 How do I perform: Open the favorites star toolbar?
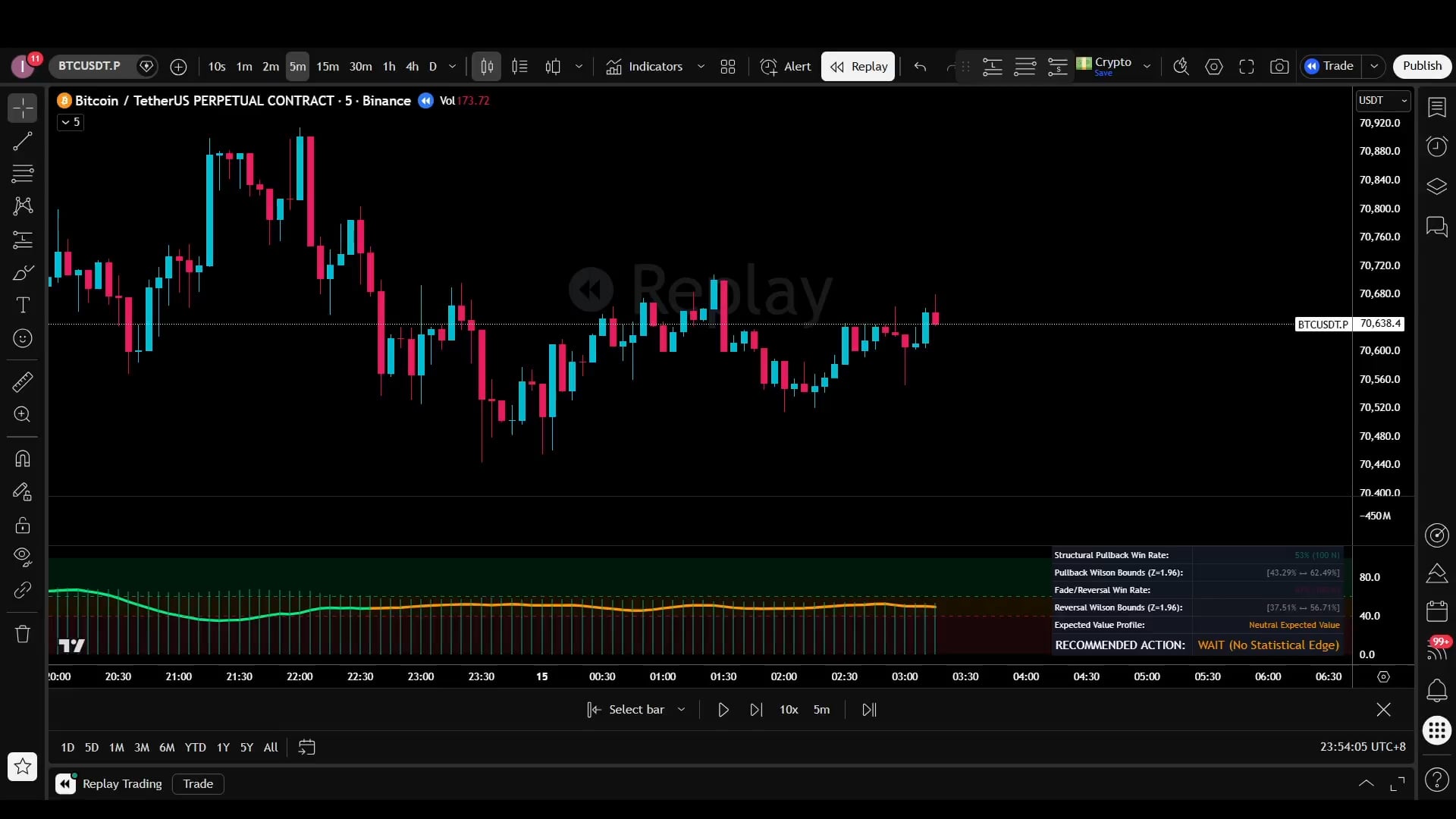tap(23, 767)
